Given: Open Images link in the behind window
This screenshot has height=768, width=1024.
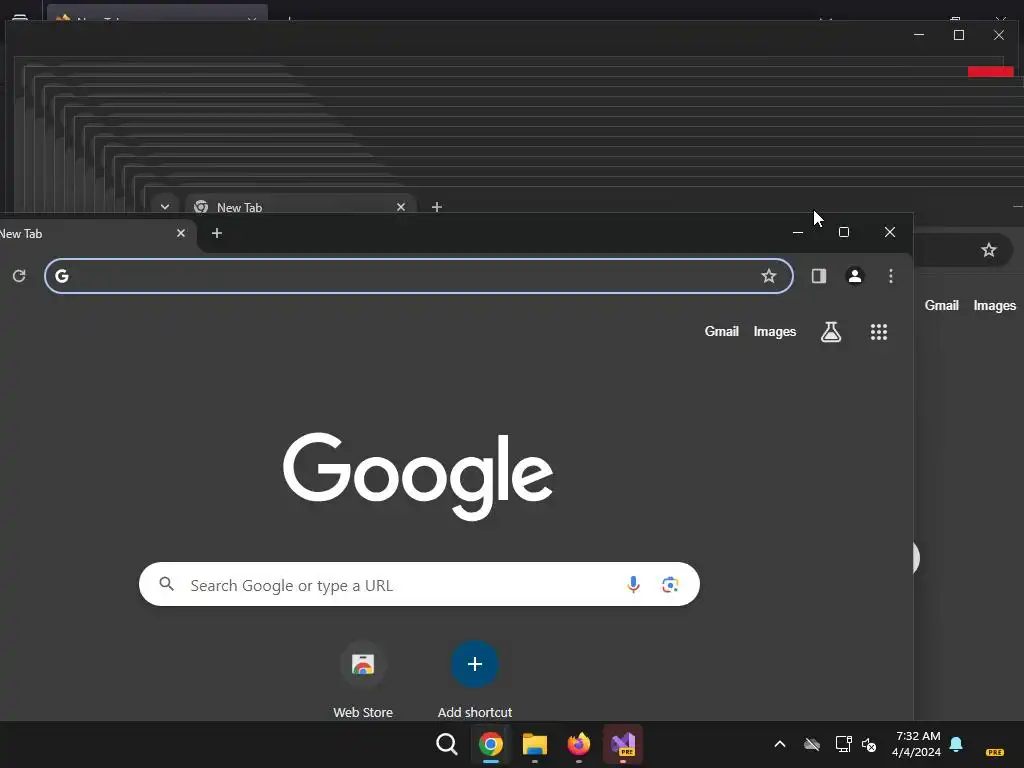Looking at the screenshot, I should pos(995,306).
